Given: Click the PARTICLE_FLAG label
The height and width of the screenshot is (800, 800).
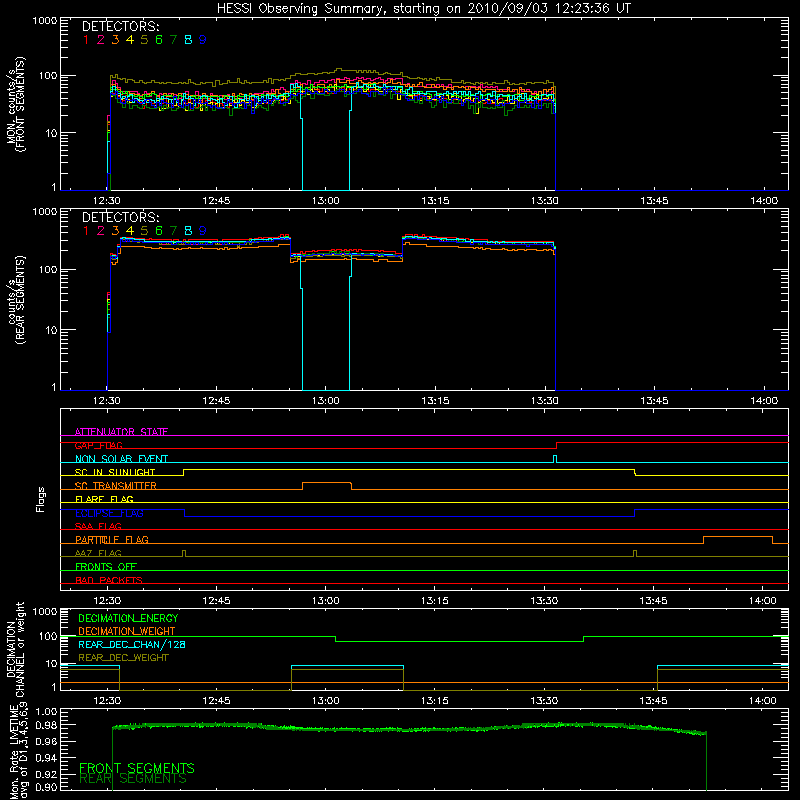Looking at the screenshot, I should tap(112, 539).
